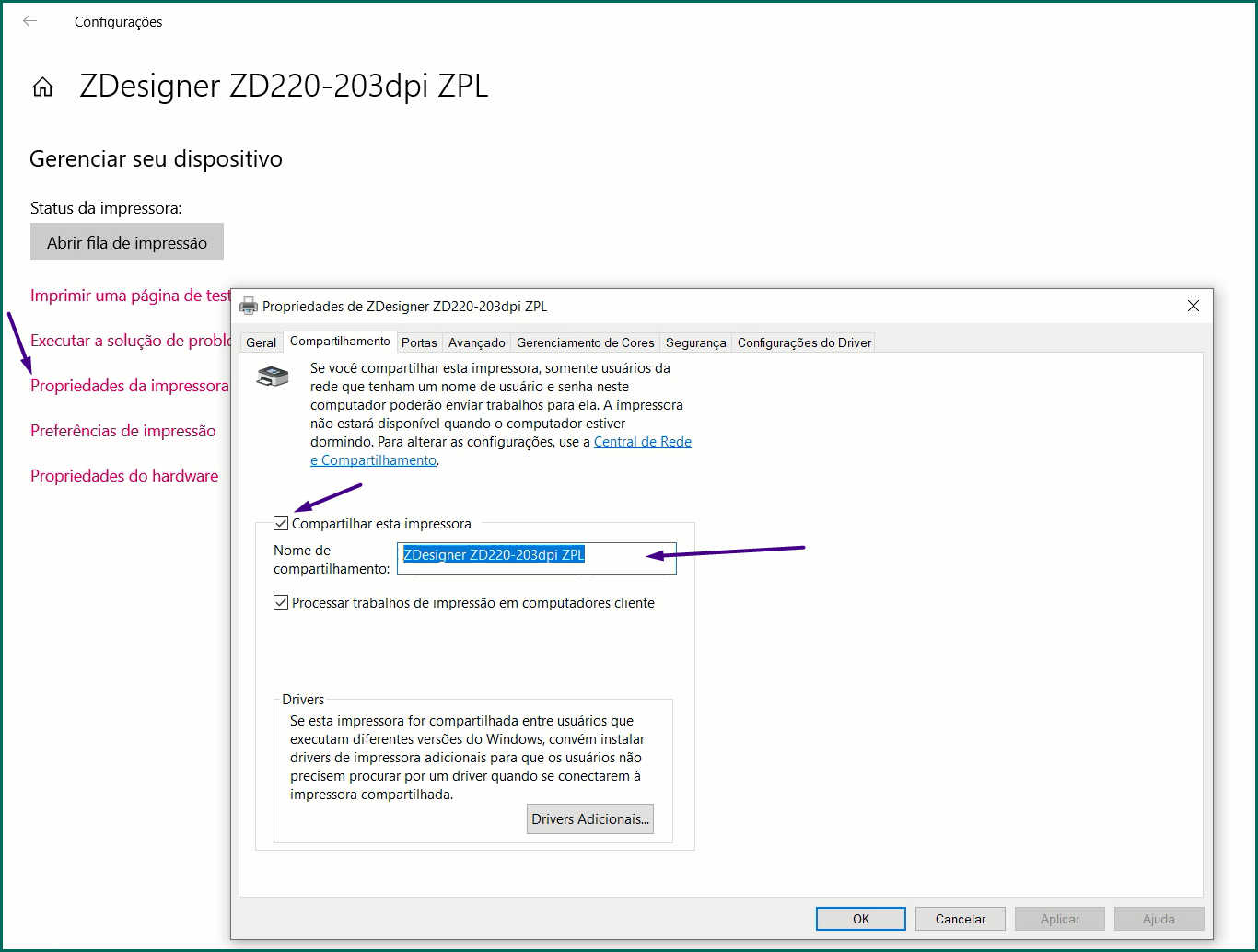Viewport: 1258px width, 952px height.
Task: Click Abrir fila de impressão button
Action: [x=127, y=242]
